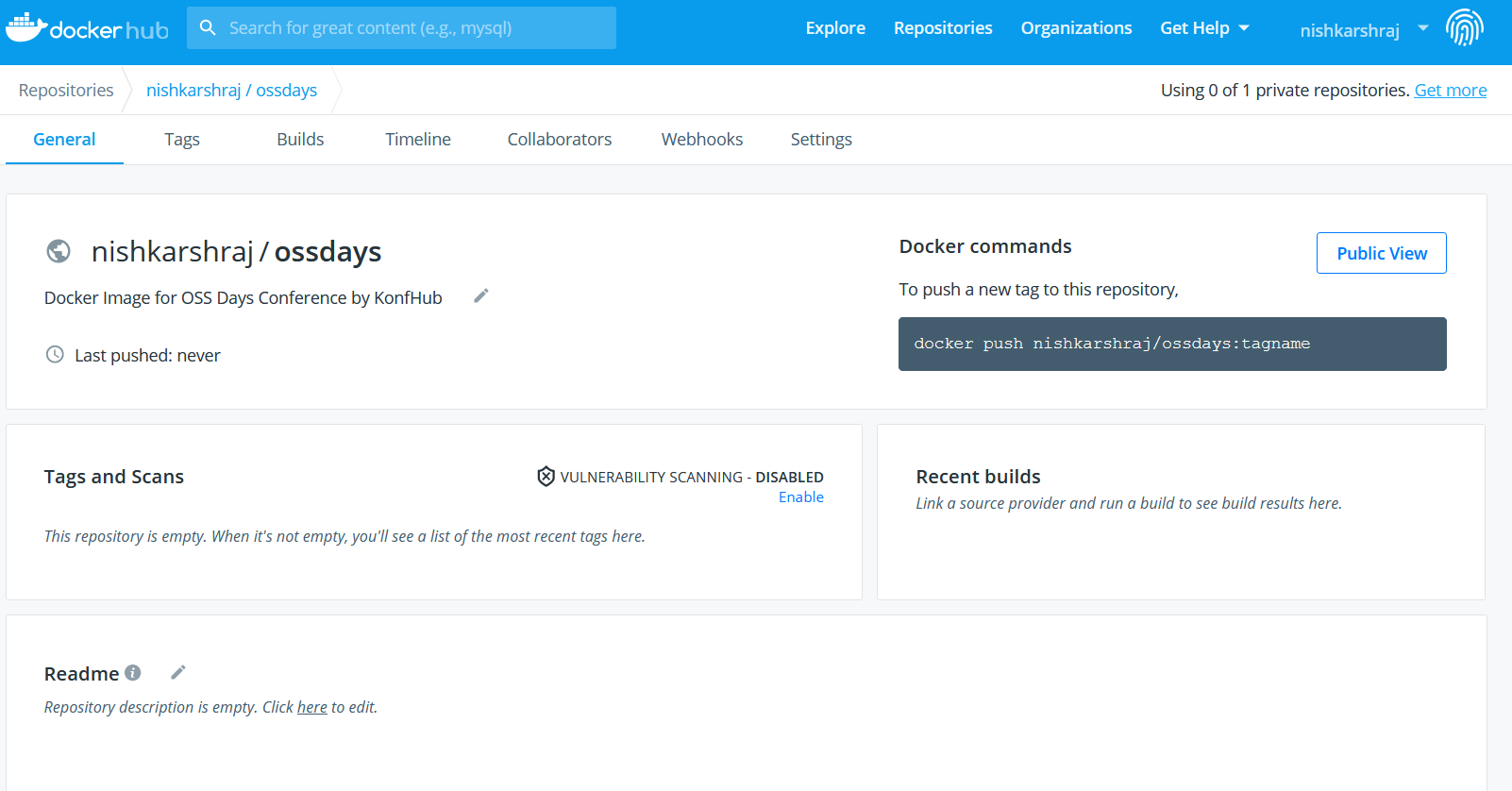Click the Get more link
1512x791 pixels.
[1451, 91]
